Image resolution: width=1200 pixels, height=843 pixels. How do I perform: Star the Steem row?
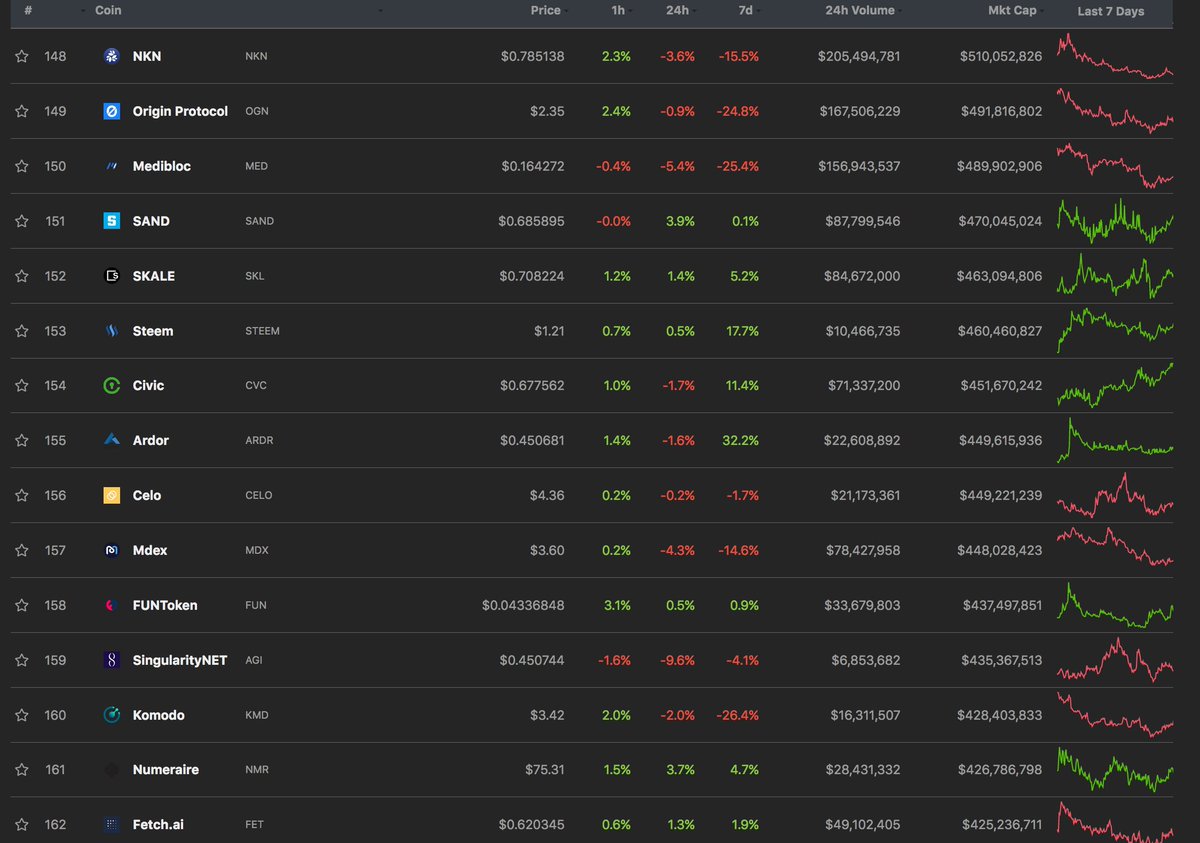(x=22, y=331)
